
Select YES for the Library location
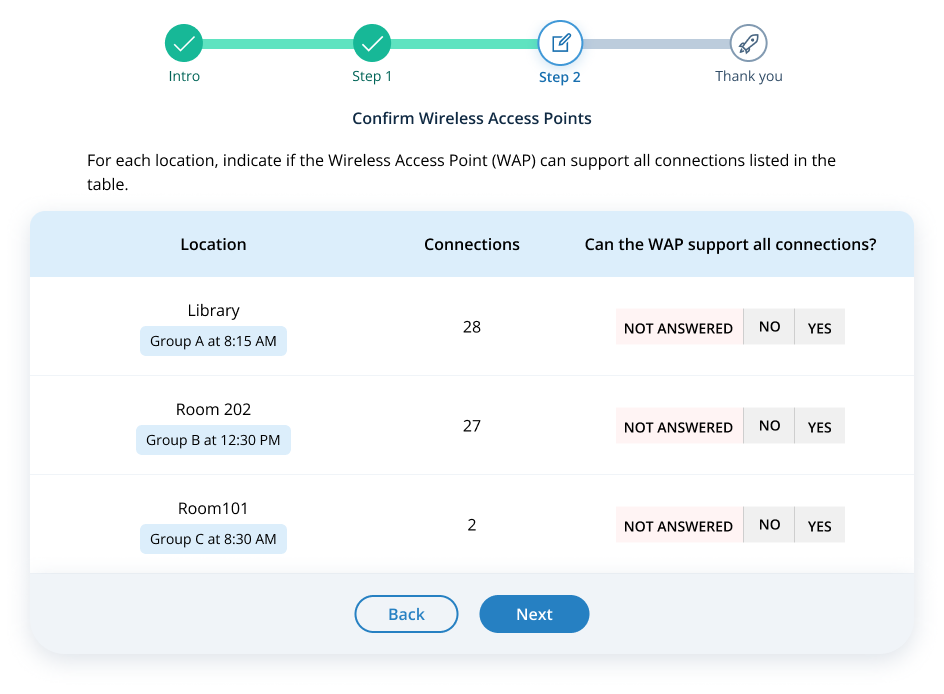tap(819, 327)
